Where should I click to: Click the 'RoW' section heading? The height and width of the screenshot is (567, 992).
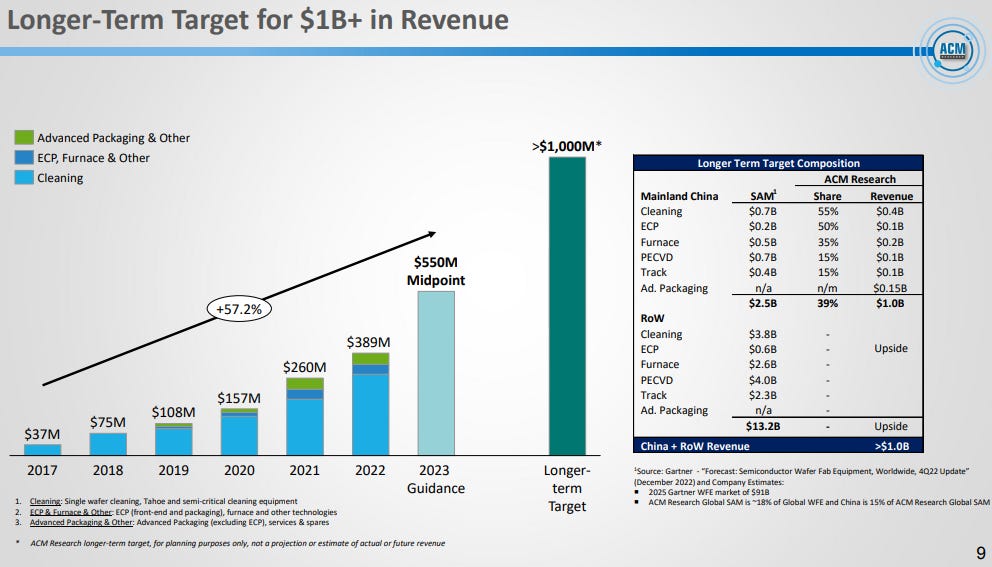(652, 318)
